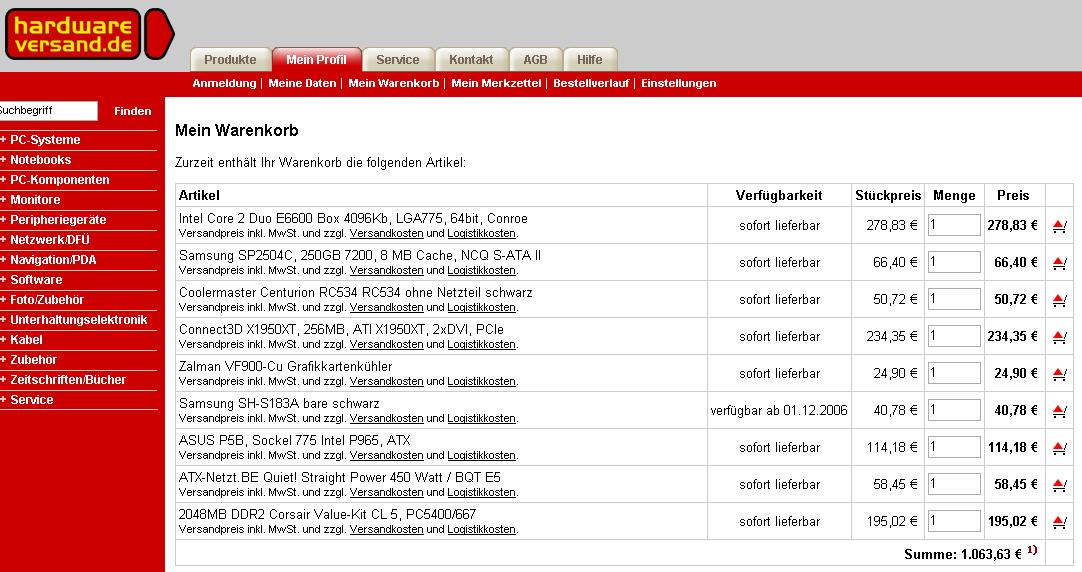Open Mein Warenkorb submenu link
This screenshot has height=572, width=1082.
coord(393,83)
